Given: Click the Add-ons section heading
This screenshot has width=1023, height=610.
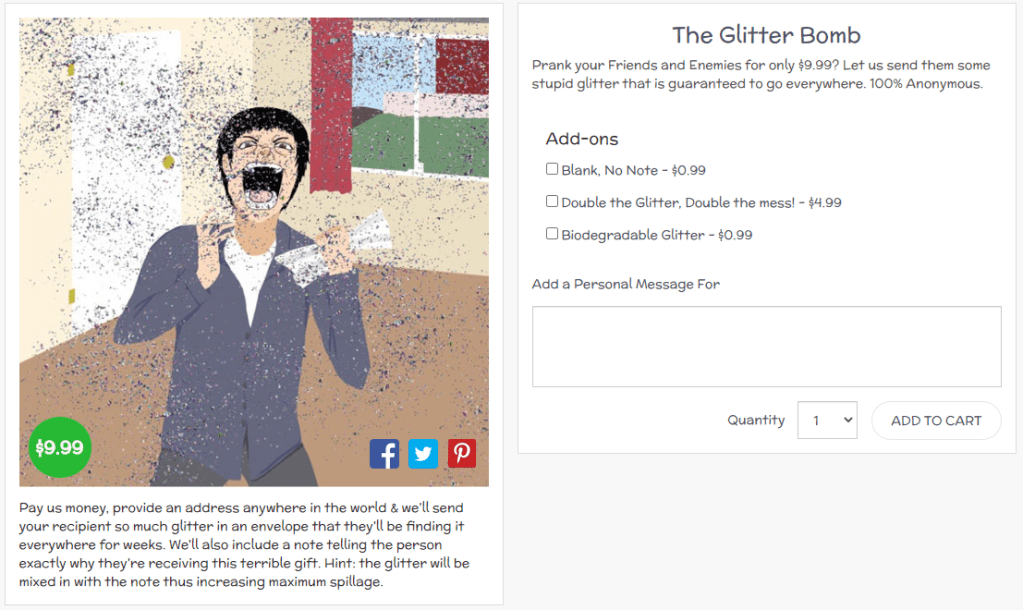Looking at the screenshot, I should click(x=582, y=139).
